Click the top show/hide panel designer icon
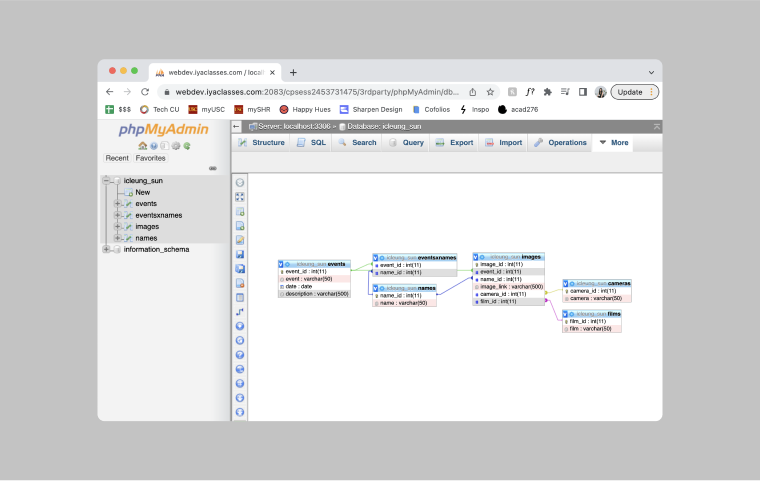The width and height of the screenshot is (760, 481). 240,183
